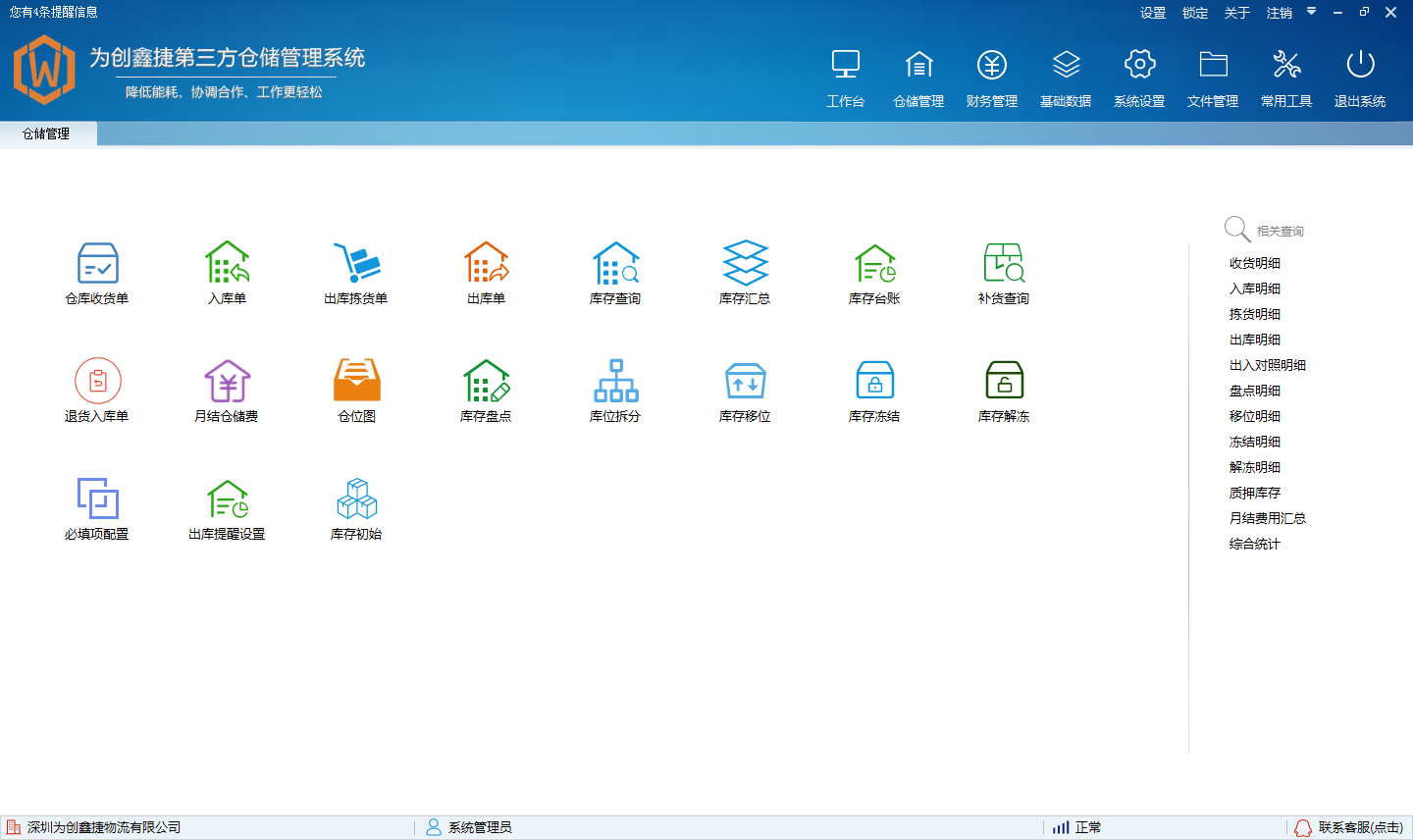This screenshot has width=1413, height=840.
Task: Open the 库位拆分 split icon
Action: [616, 381]
